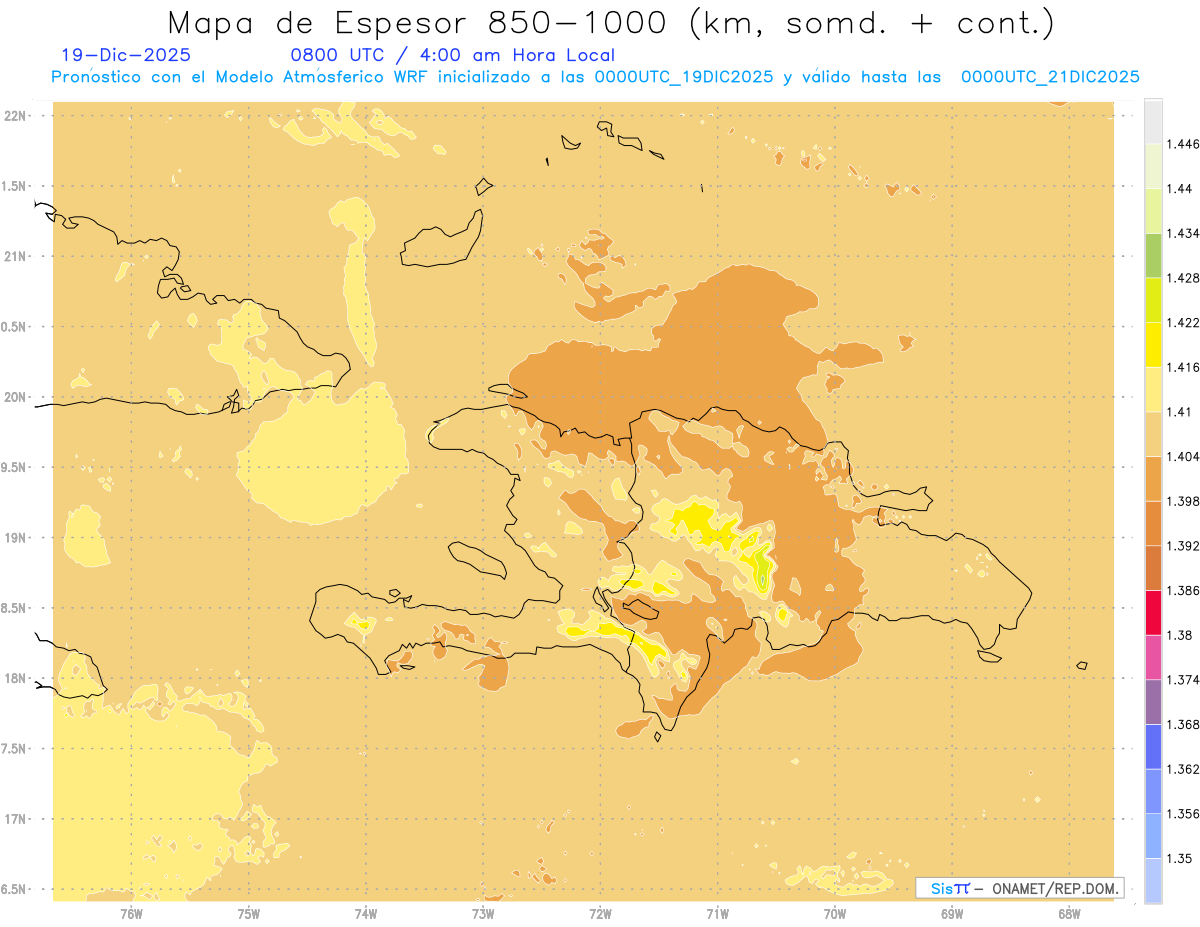Viewport: 1200px width, 927px height.
Task: Click the longitude label '70W'
Action: pyautogui.click(x=835, y=913)
